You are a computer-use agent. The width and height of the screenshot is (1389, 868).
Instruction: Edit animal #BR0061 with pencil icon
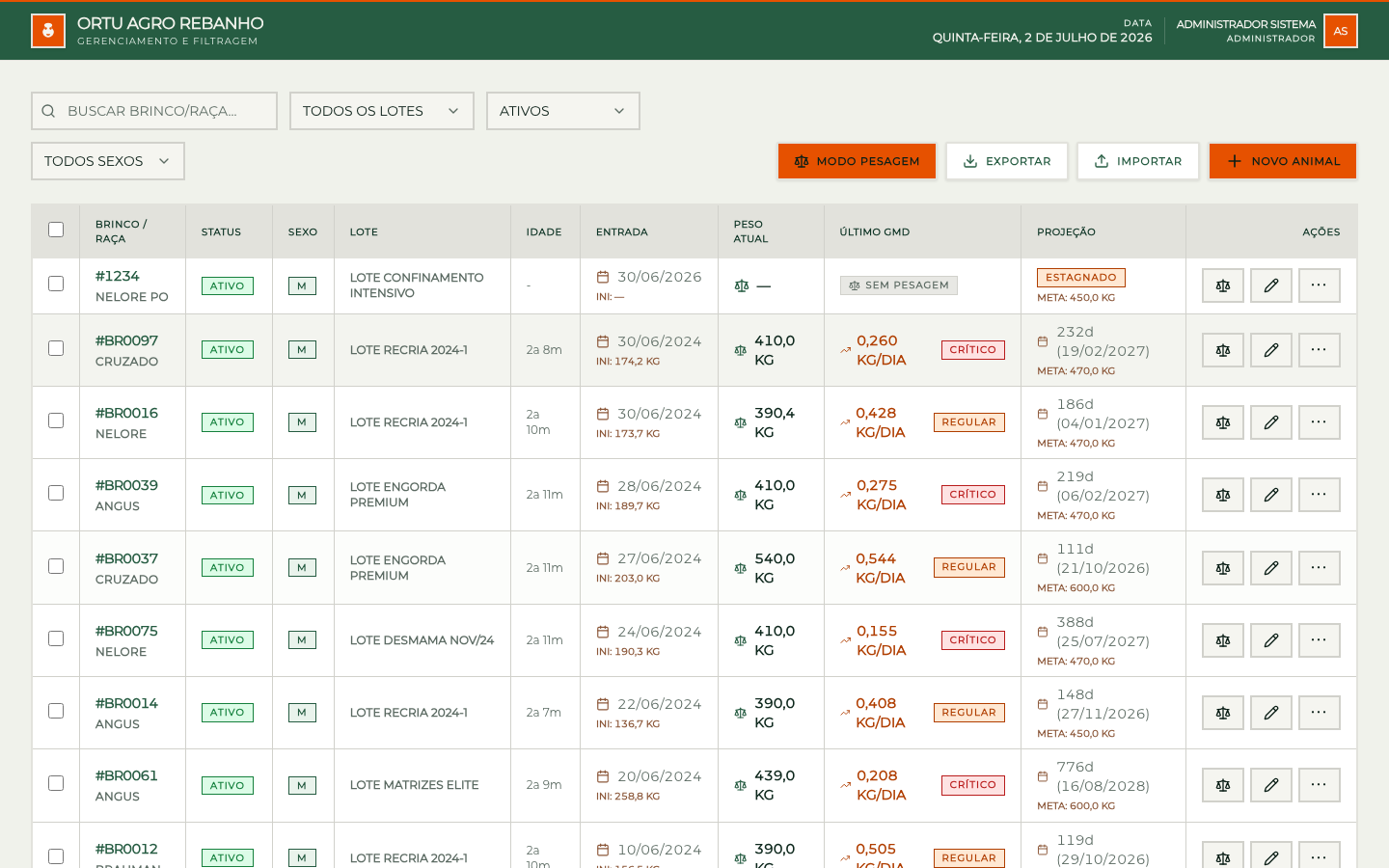click(x=1271, y=785)
